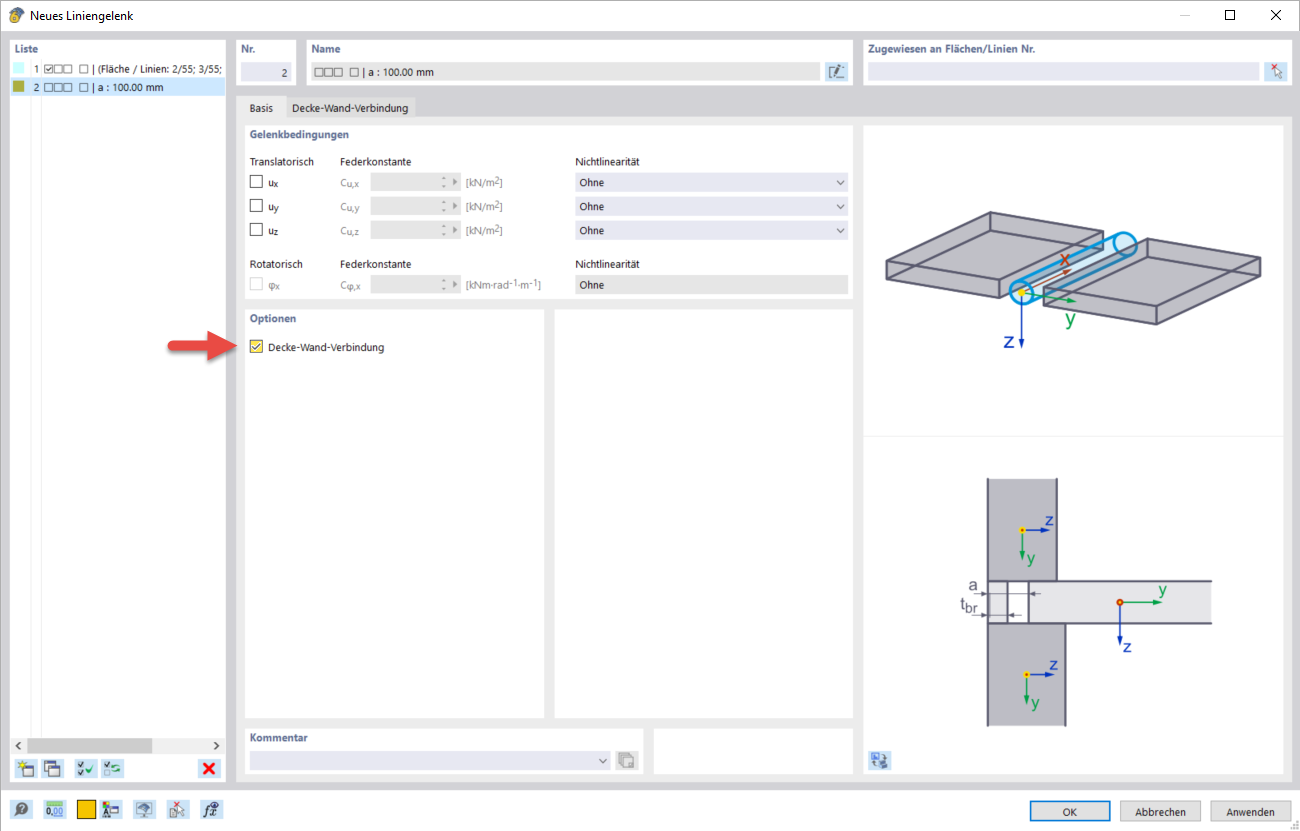Open the uy Nichtlinearität dropdown
Image resolution: width=1300 pixels, height=831 pixels.
(711, 206)
